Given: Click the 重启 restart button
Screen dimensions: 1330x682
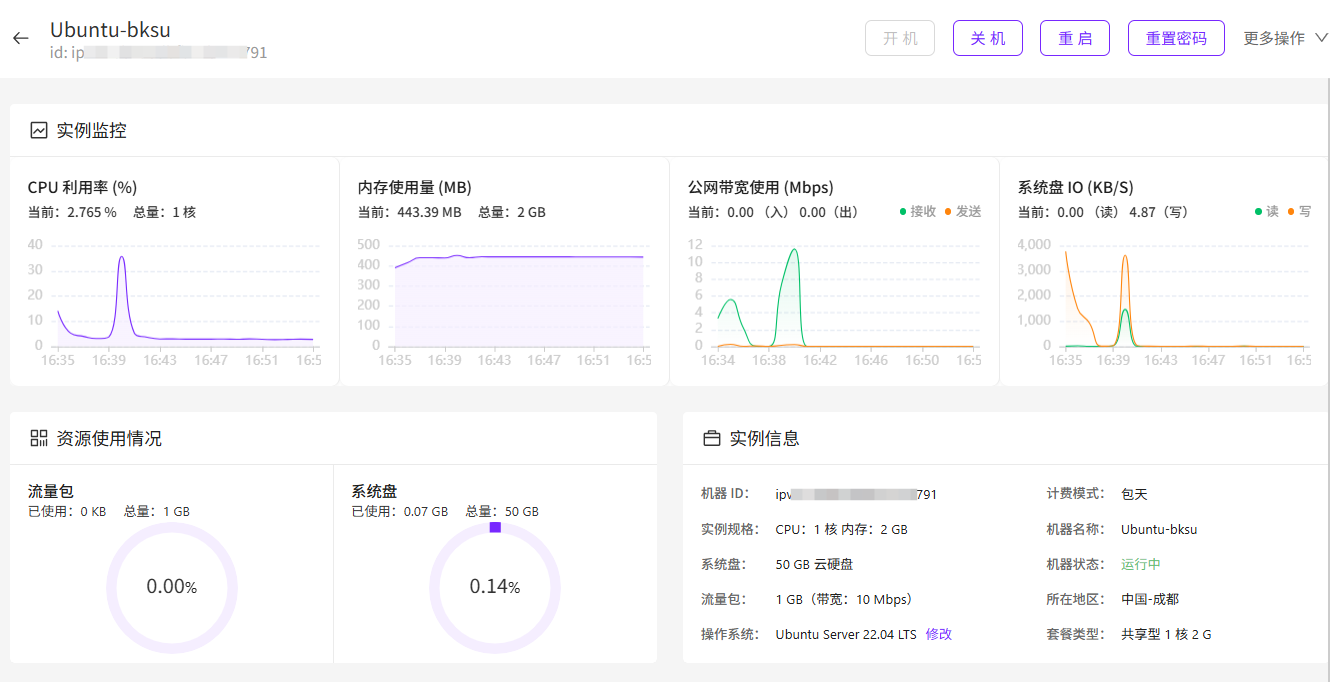Looking at the screenshot, I should pos(1075,38).
